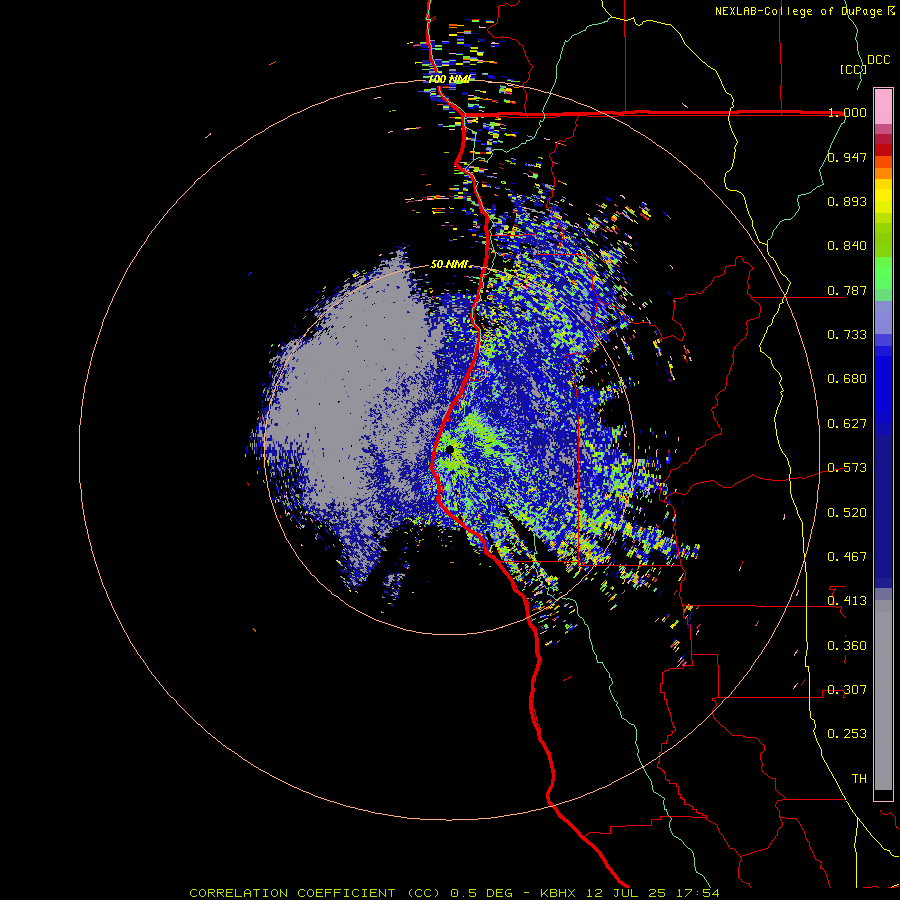The width and height of the screenshot is (900, 900).
Task: Click the 0.307 legend value
Action: [847, 690]
